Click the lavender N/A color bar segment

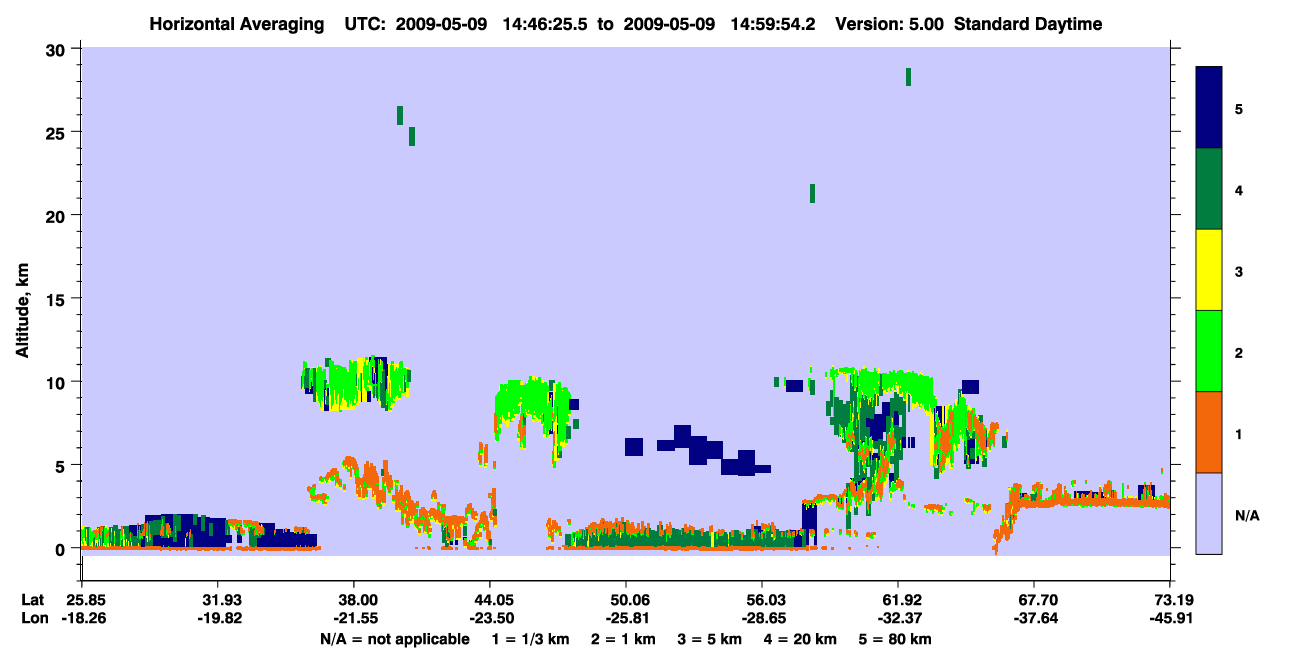(x=1209, y=513)
